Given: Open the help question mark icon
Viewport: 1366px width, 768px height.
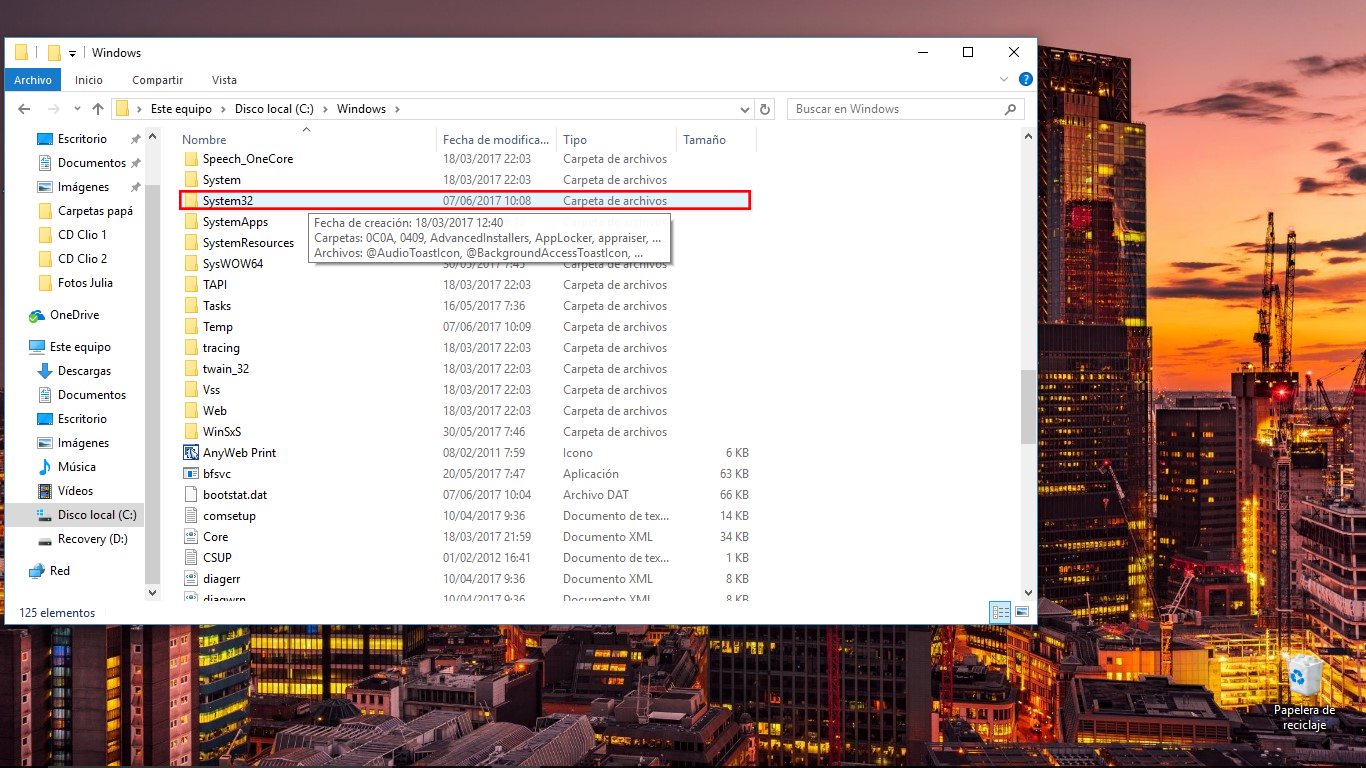Looking at the screenshot, I should coord(1026,79).
